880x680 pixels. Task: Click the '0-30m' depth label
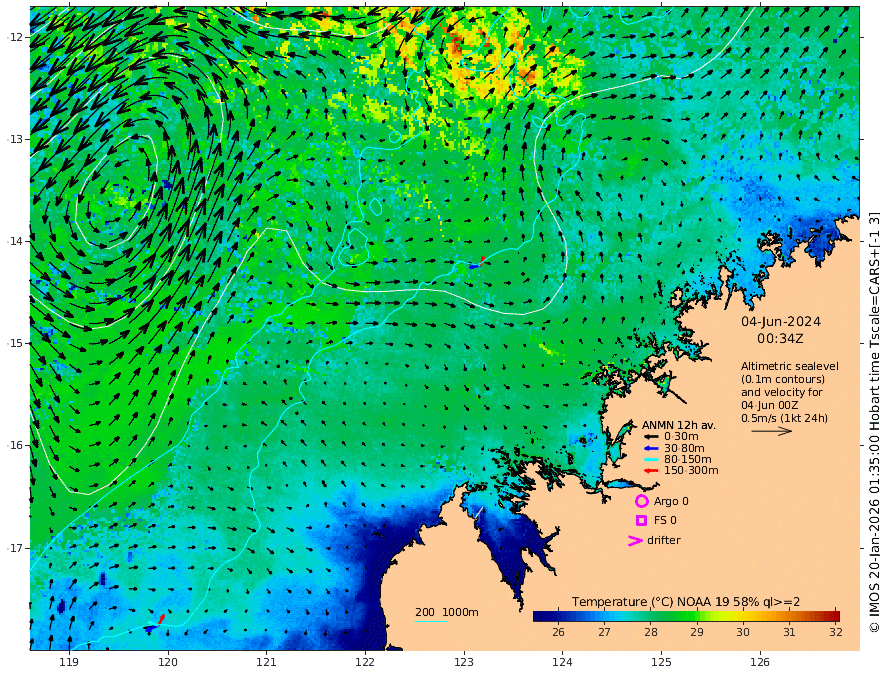pyautogui.click(x=681, y=437)
